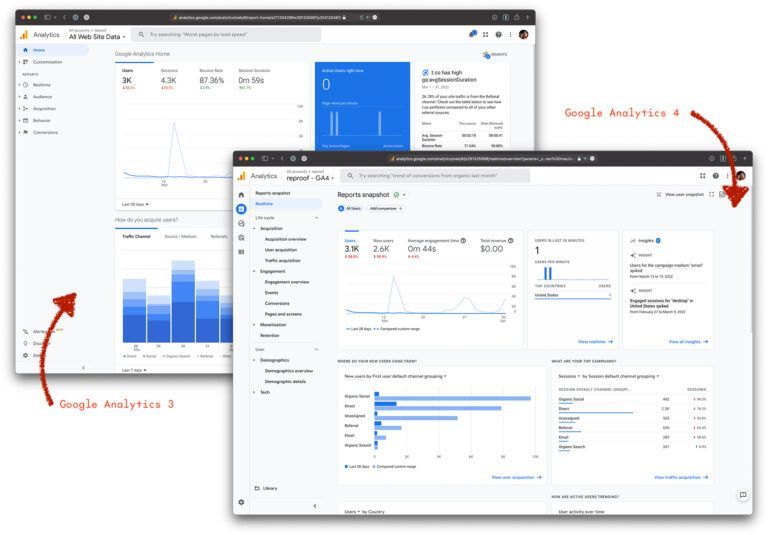Click the info icon beside Average engagement time
Image resolution: width=768 pixels, height=535 pixels.
(463, 241)
